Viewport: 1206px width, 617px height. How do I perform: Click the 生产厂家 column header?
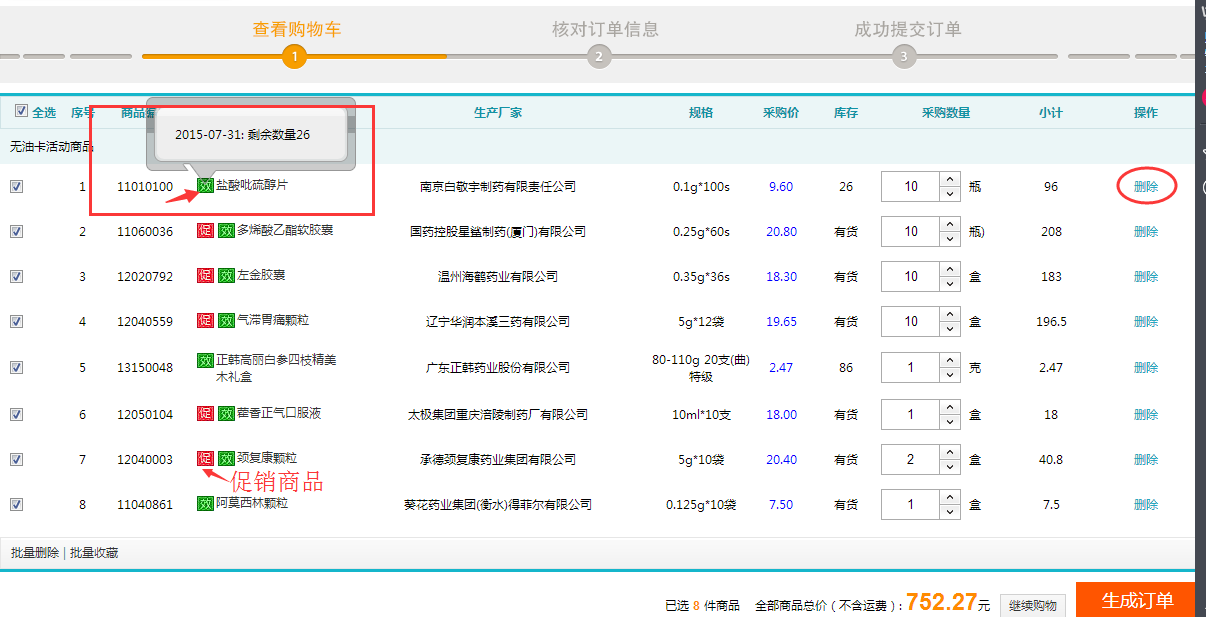[497, 112]
